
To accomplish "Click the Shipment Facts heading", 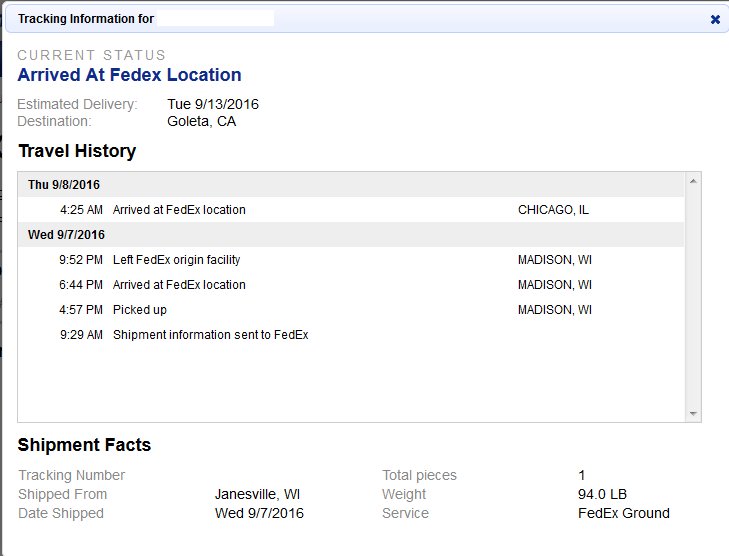I will coord(84,445).
